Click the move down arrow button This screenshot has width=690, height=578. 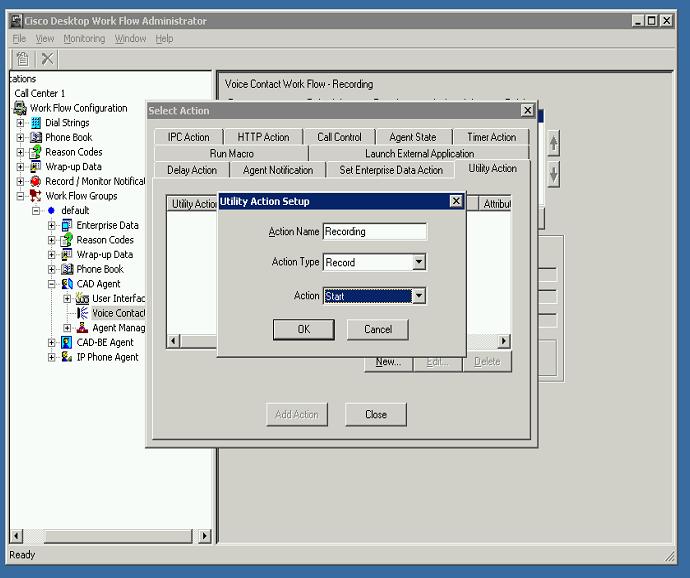554,174
